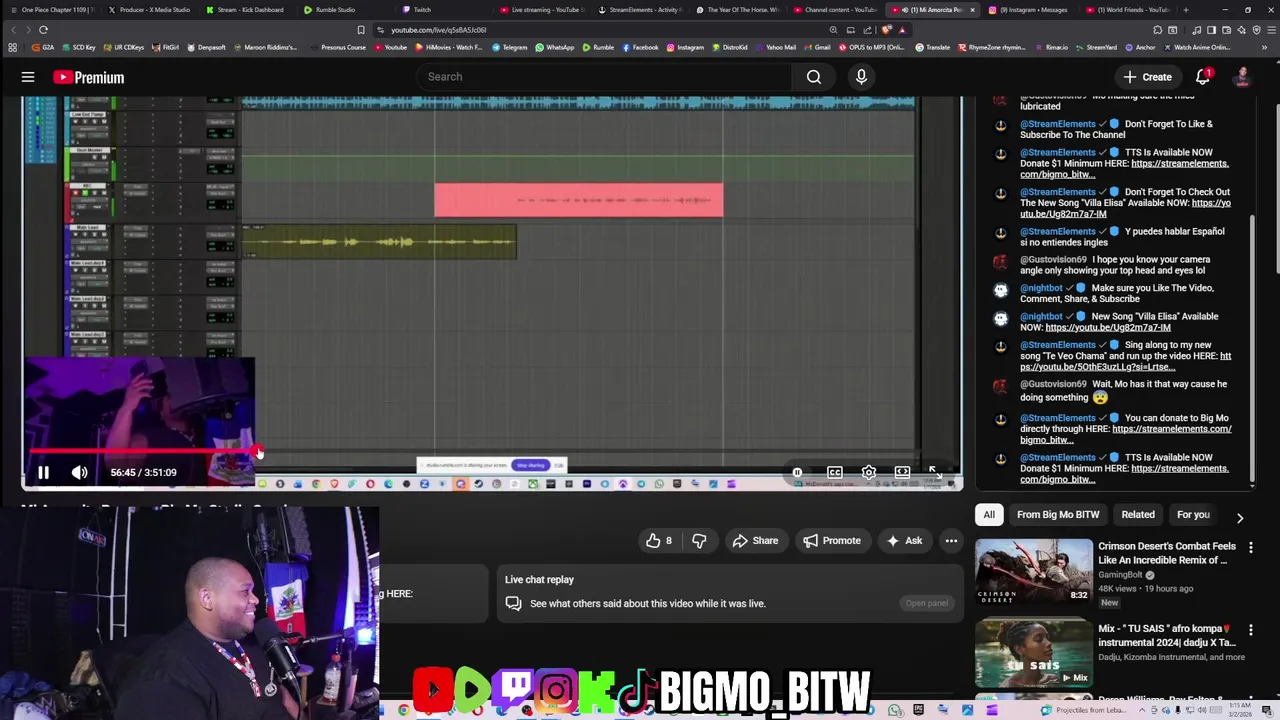Open Crimson Desert's Combat video title

1167,553
